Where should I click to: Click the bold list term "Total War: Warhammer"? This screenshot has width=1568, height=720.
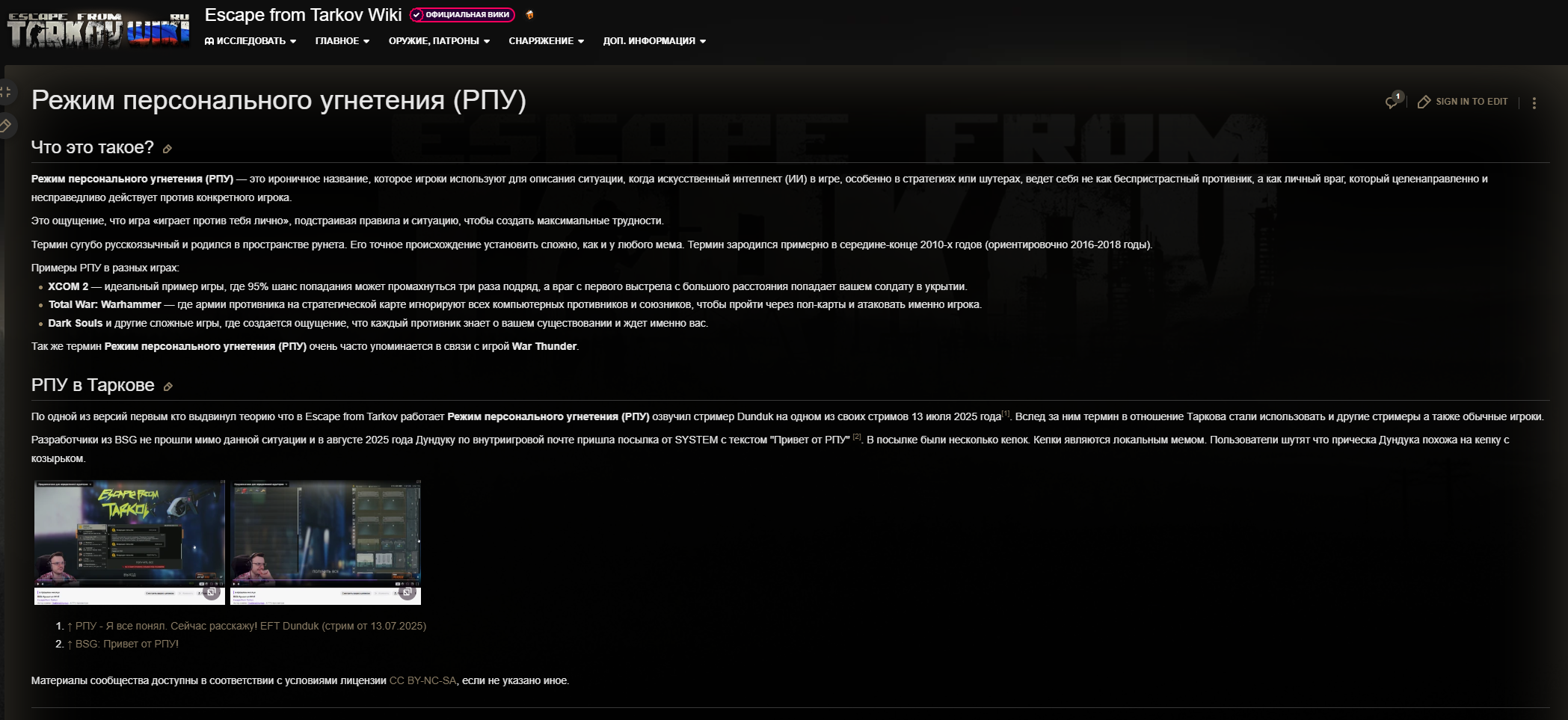(105, 305)
